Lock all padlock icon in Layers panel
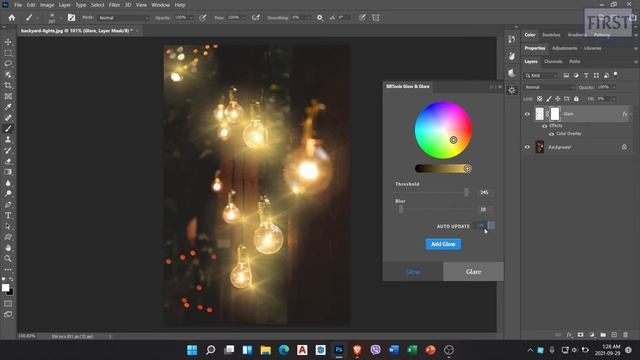This screenshot has height=360, width=640. coord(576,99)
